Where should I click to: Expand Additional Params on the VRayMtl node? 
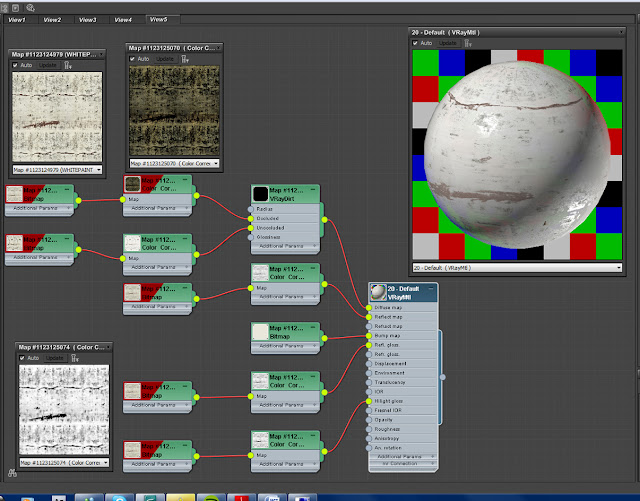coord(403,456)
